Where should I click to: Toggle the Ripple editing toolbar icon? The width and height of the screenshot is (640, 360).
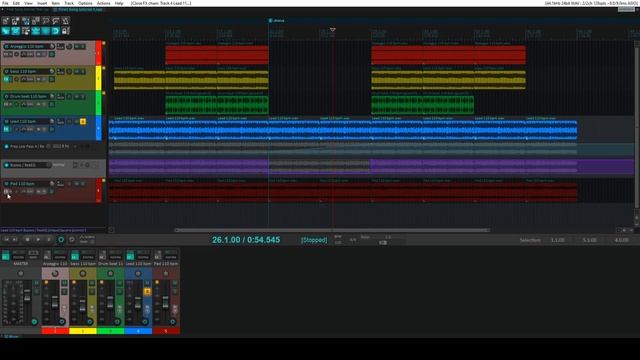(26, 31)
